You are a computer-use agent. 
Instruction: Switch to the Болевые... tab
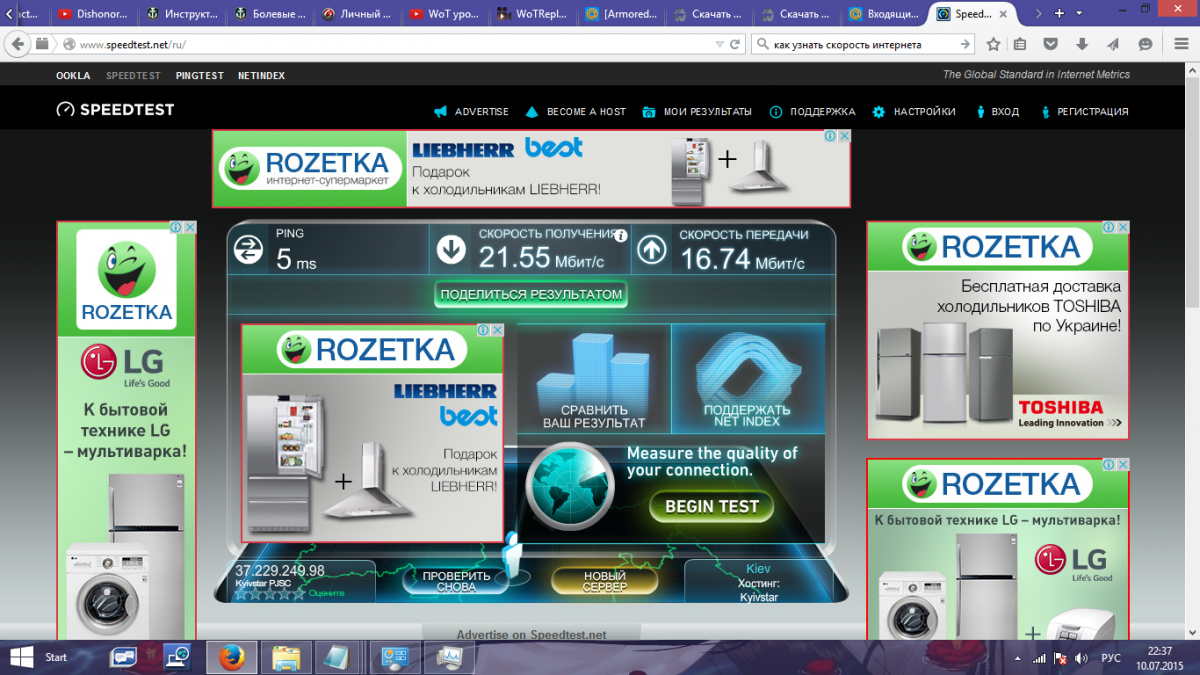(269, 14)
